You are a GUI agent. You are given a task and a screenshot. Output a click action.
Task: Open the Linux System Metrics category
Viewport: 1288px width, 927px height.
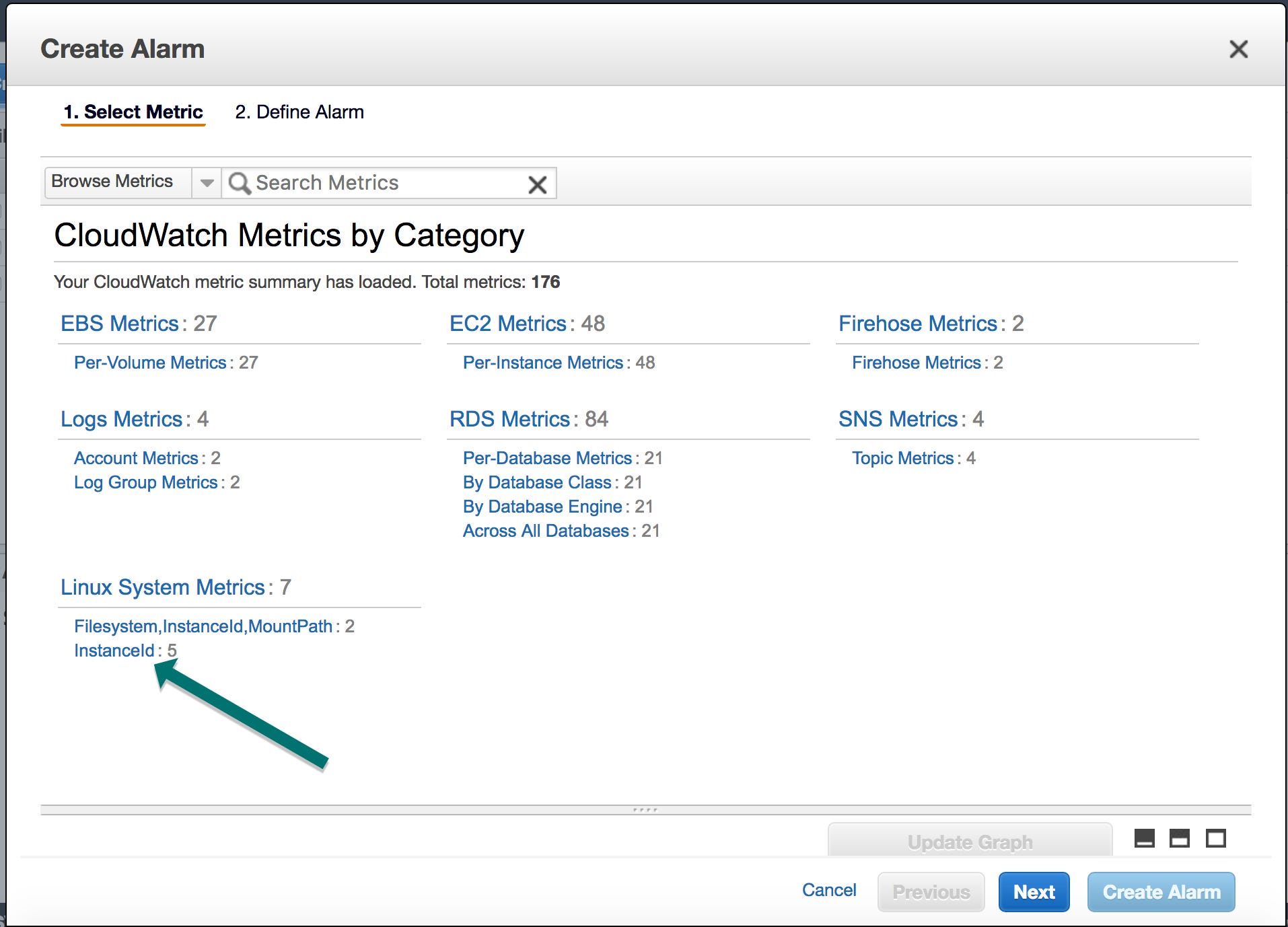pos(163,587)
